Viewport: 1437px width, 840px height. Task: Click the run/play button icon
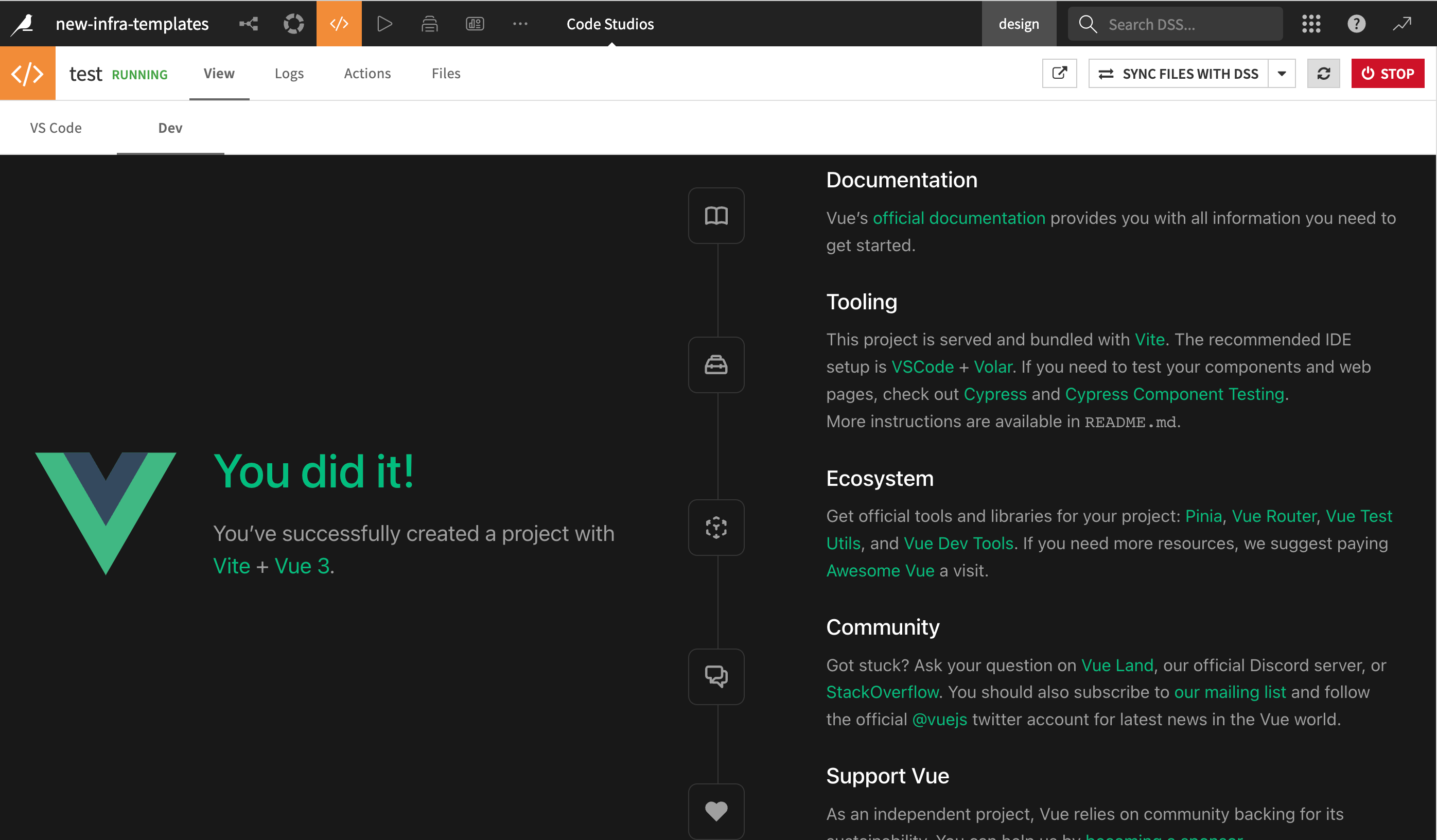coord(385,23)
